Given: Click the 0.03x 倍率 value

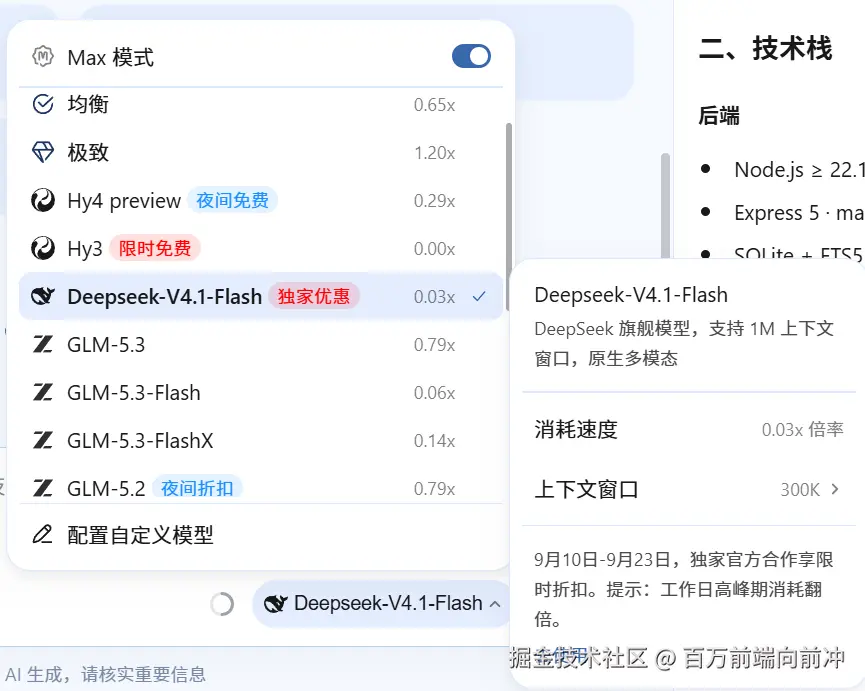Looking at the screenshot, I should [803, 429].
